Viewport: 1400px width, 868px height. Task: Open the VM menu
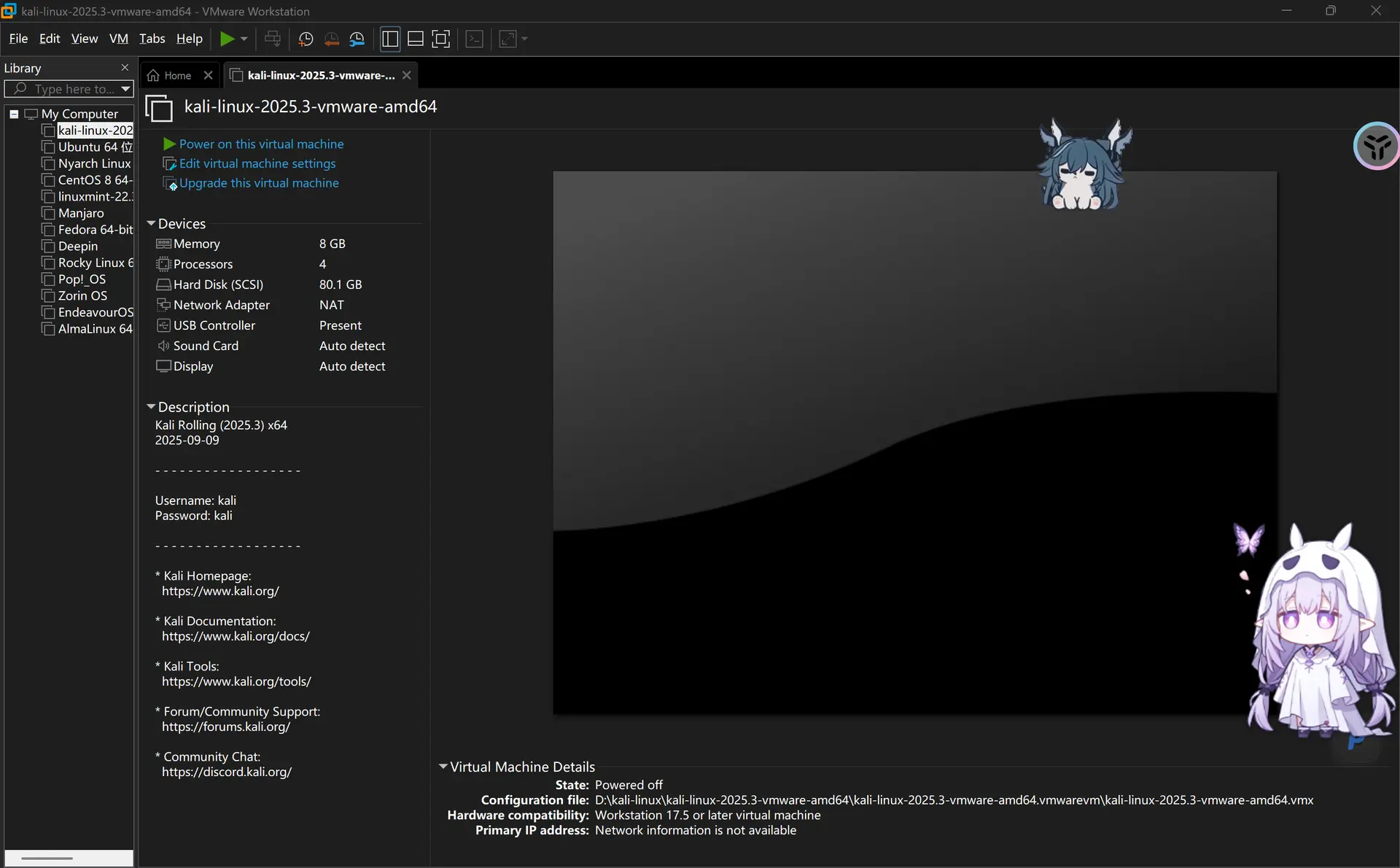[x=119, y=39]
